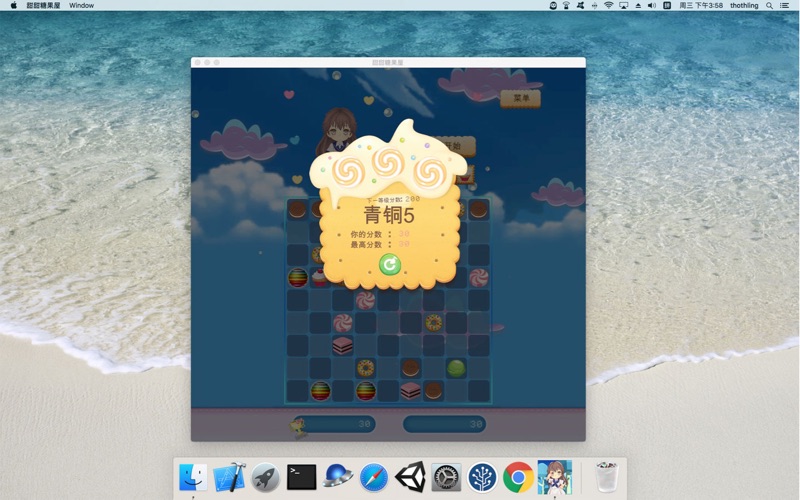The image size is (800, 500).
Task: Open SourceTree from the Dock
Action: point(482,477)
